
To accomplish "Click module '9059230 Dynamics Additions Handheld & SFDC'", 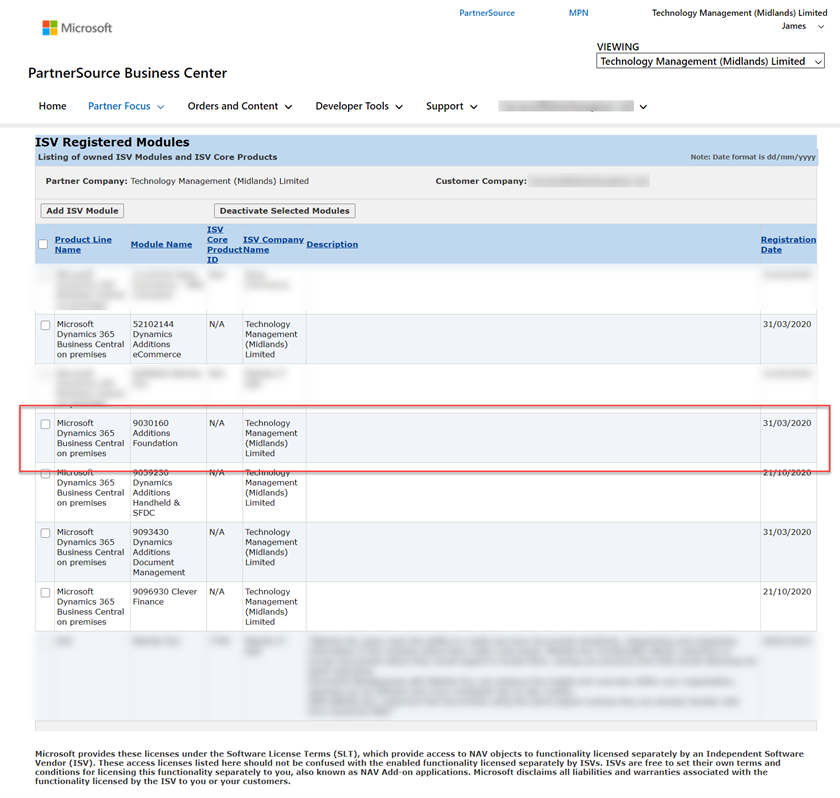I will 156,493.
